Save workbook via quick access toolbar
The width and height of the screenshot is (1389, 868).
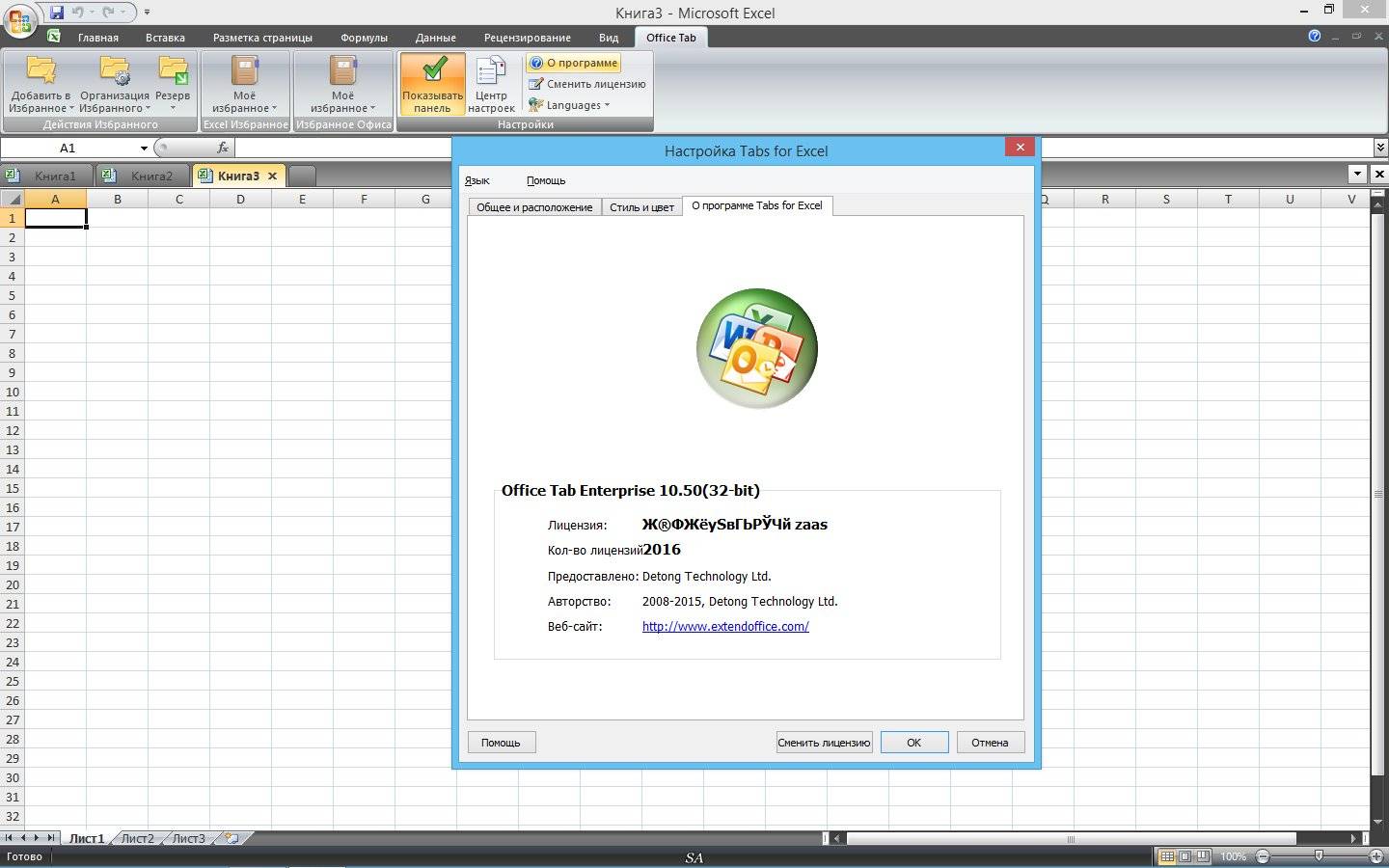[56, 13]
